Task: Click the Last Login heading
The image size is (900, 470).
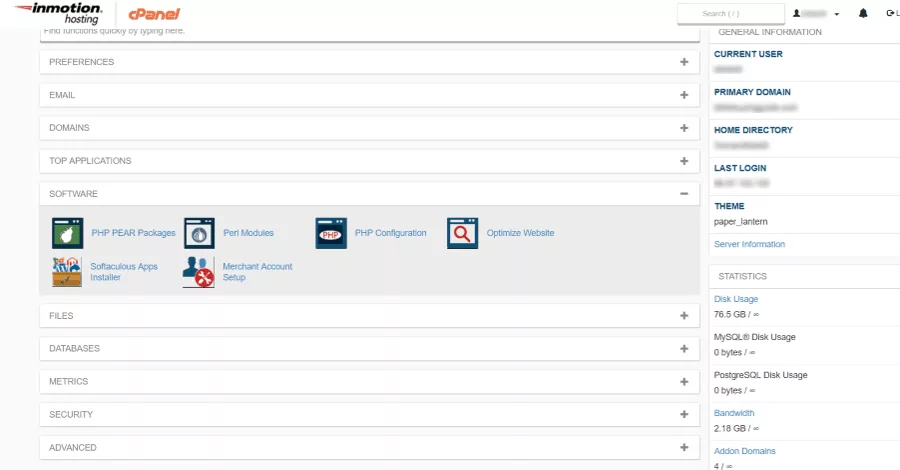Action: 740,168
